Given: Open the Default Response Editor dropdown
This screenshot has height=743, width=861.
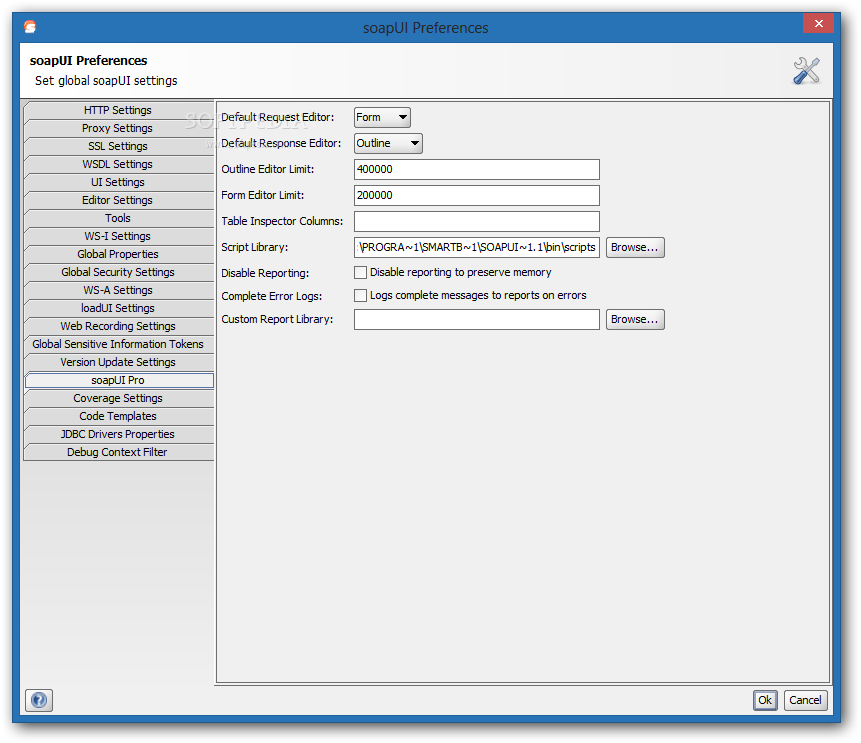Looking at the screenshot, I should [388, 143].
